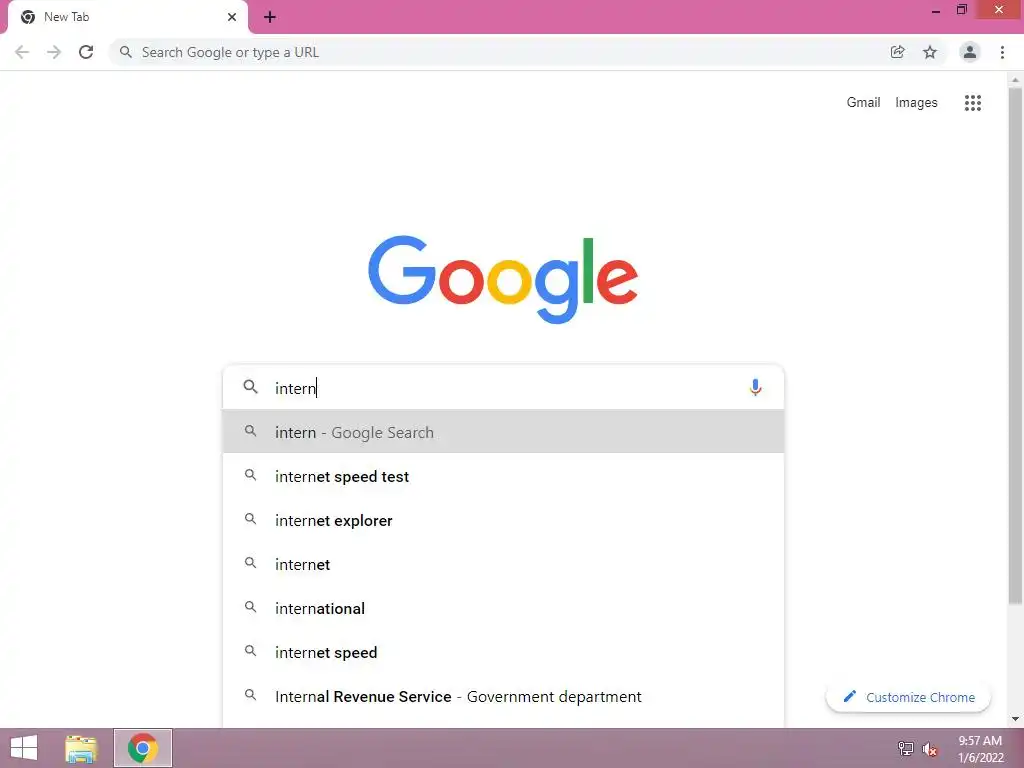Click the scrollbar down arrow
The height and width of the screenshot is (768, 1024).
tap(1015, 719)
